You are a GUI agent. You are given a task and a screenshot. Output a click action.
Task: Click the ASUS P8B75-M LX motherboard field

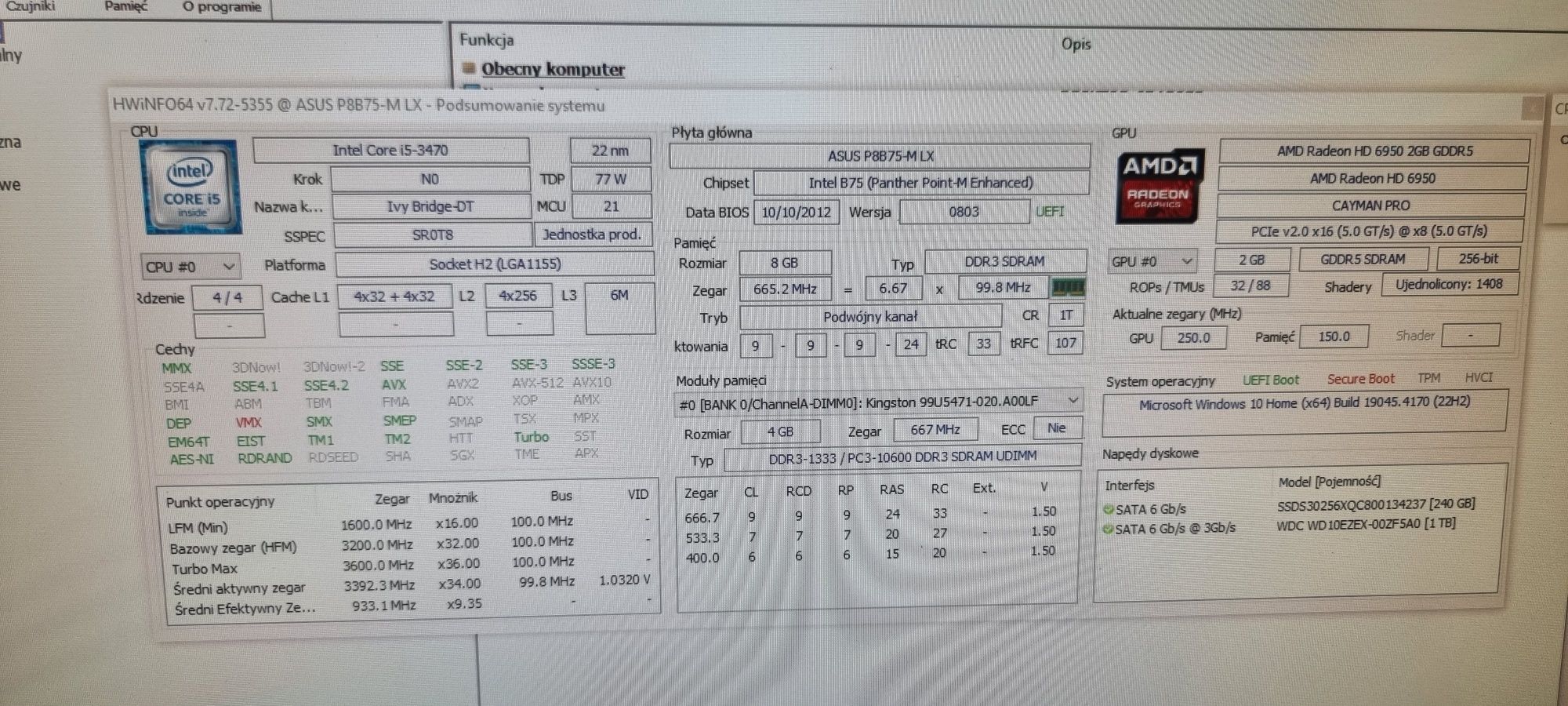coord(880,156)
